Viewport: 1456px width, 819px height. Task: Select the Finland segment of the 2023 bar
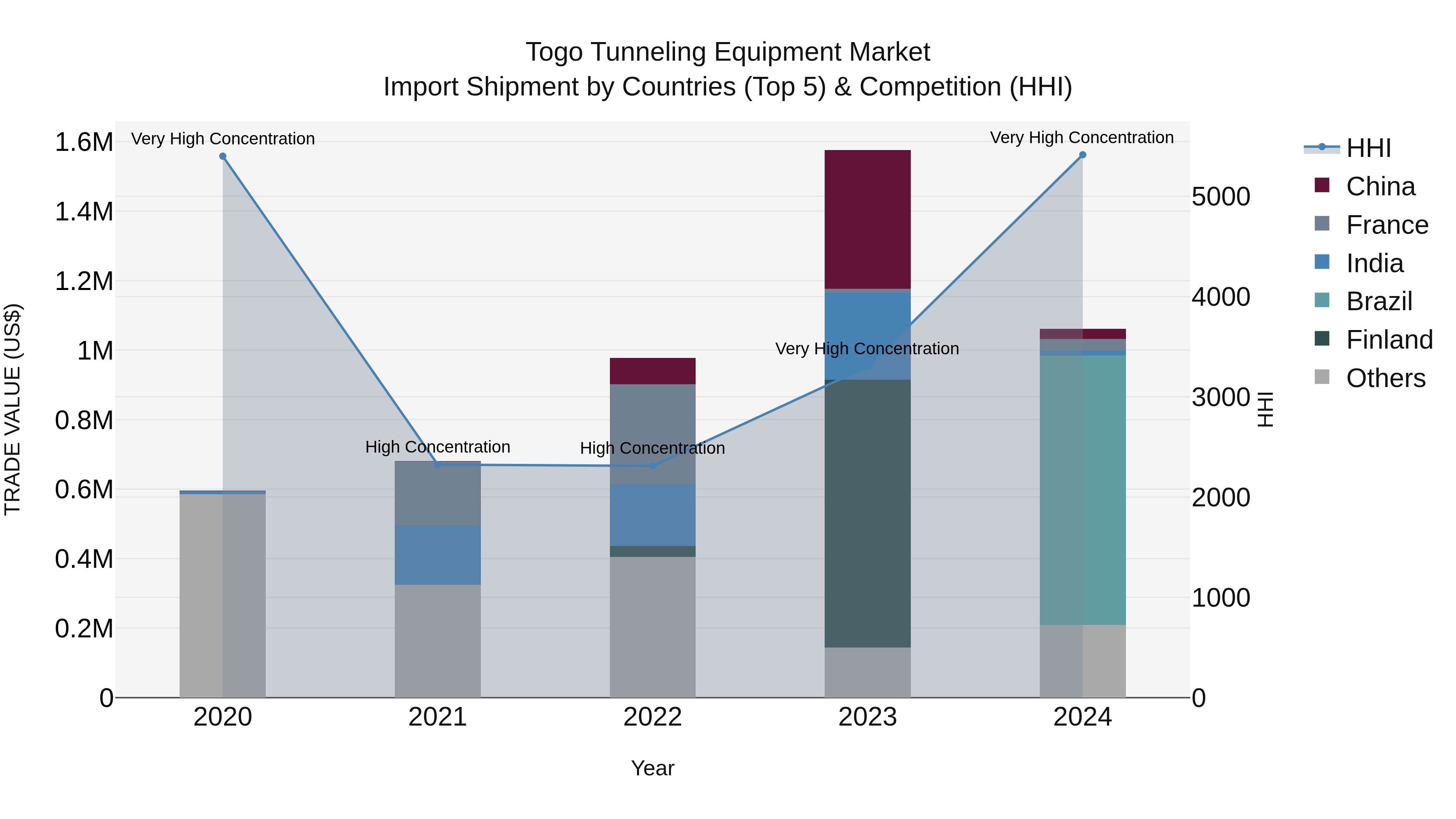[x=868, y=513]
